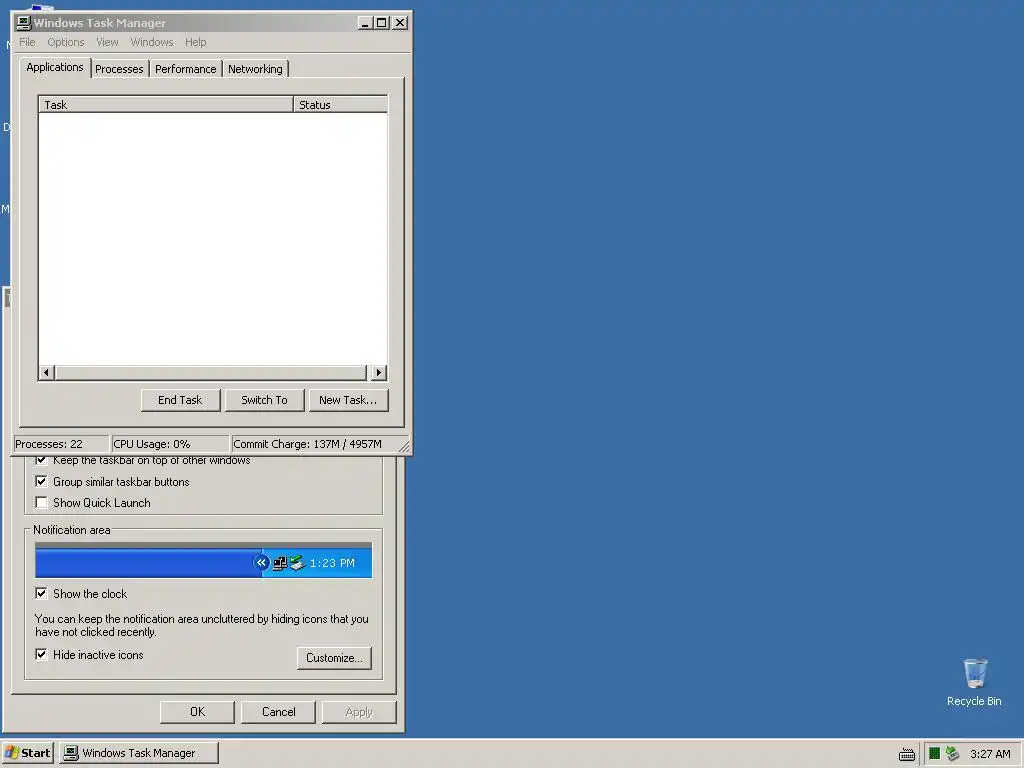Open the Options menu in Task Manager
This screenshot has width=1024, height=768.
pyautogui.click(x=65, y=42)
